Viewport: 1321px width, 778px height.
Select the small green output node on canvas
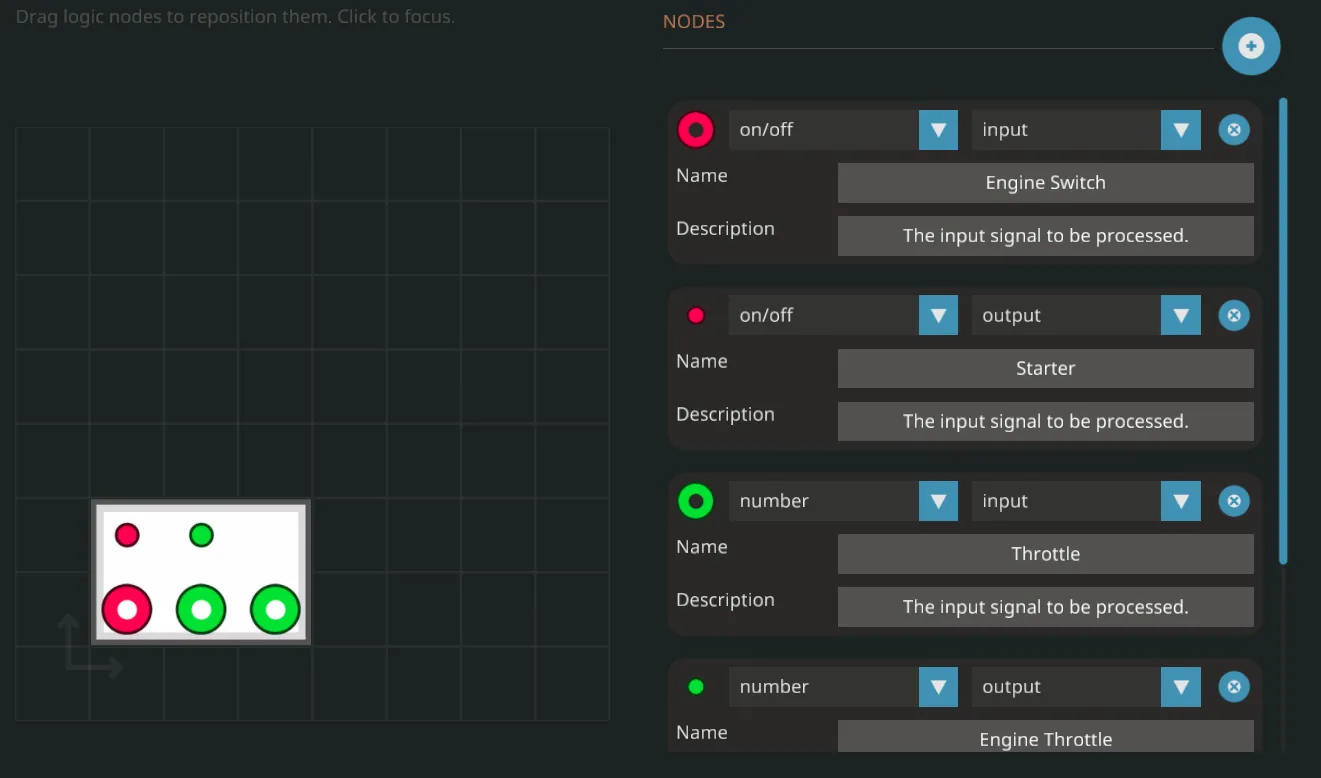tap(201, 535)
